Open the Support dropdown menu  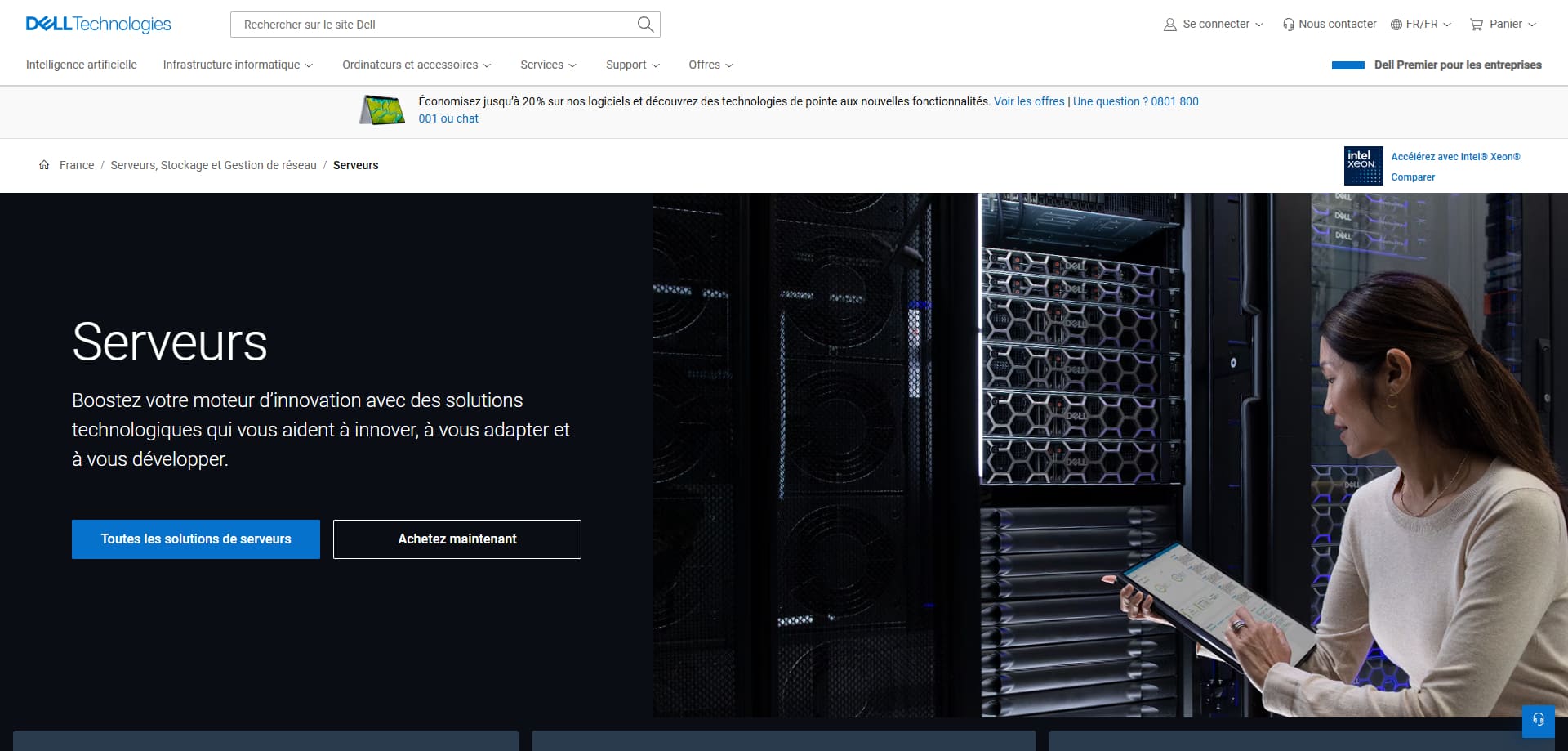(632, 65)
